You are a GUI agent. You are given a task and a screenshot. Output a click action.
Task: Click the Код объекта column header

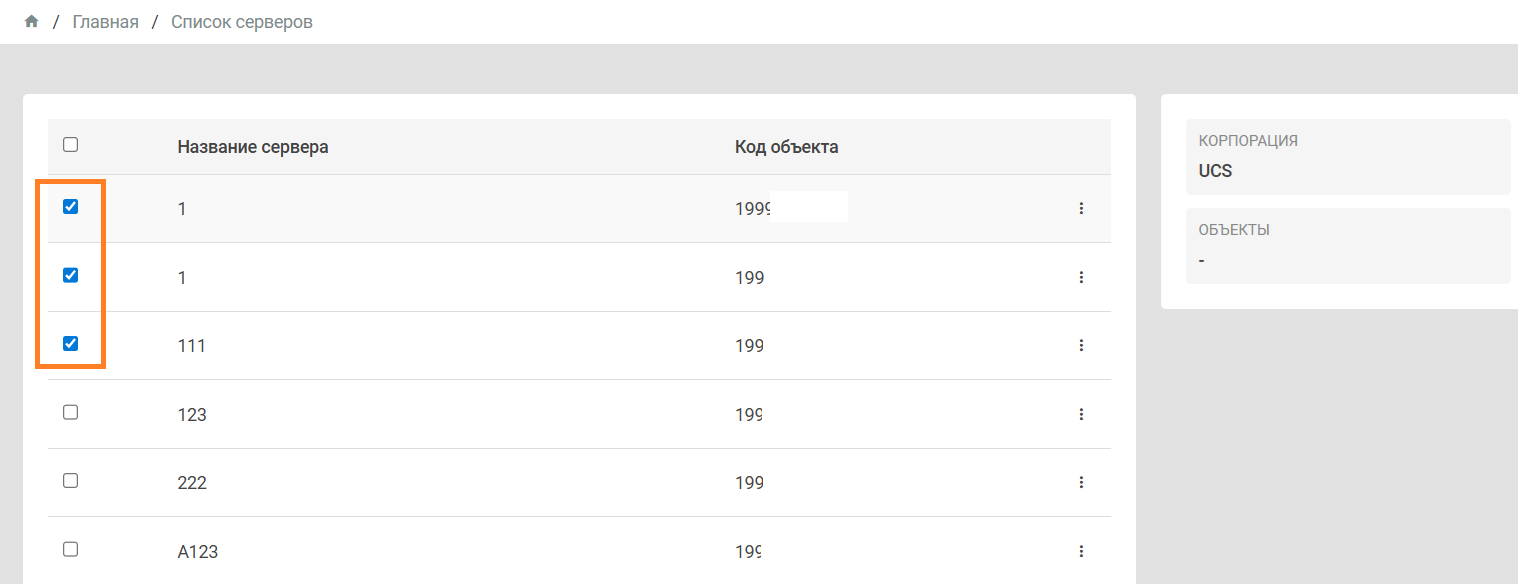coord(786,147)
